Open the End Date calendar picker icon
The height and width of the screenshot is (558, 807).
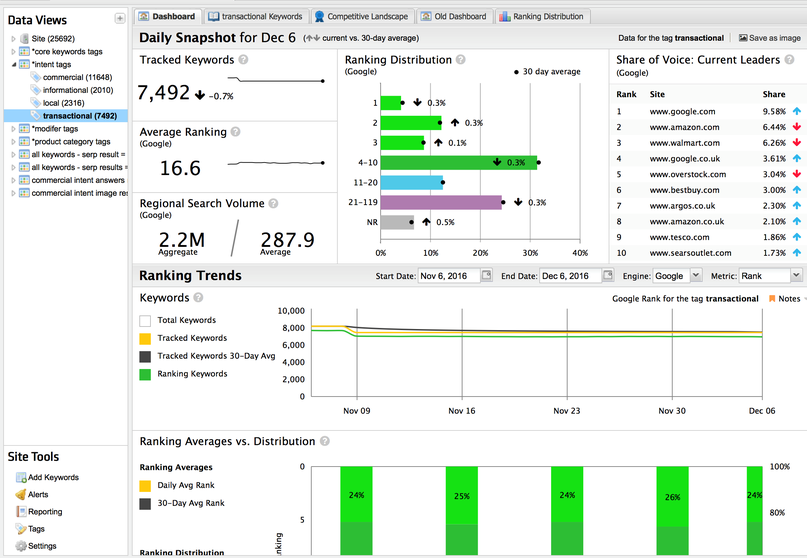(608, 275)
